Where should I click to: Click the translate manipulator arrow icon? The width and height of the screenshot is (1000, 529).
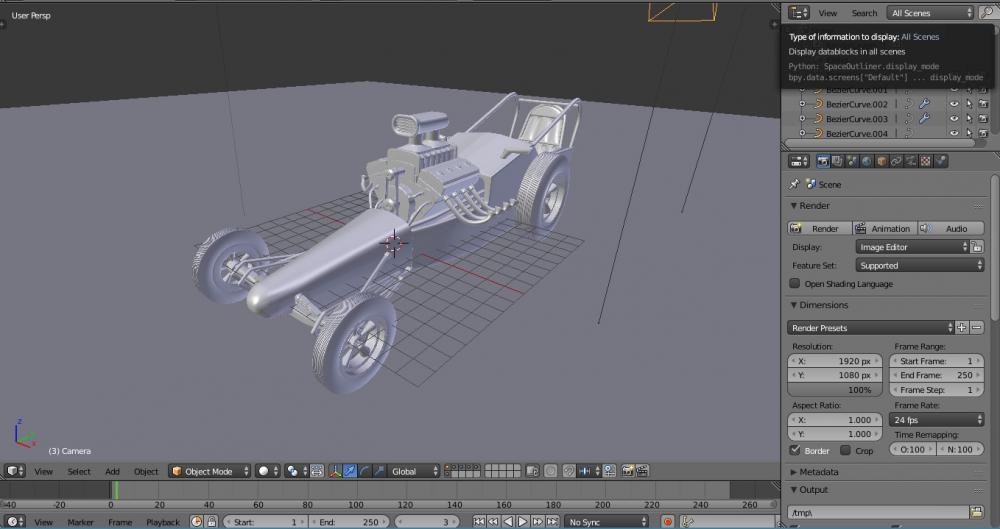tap(350, 471)
